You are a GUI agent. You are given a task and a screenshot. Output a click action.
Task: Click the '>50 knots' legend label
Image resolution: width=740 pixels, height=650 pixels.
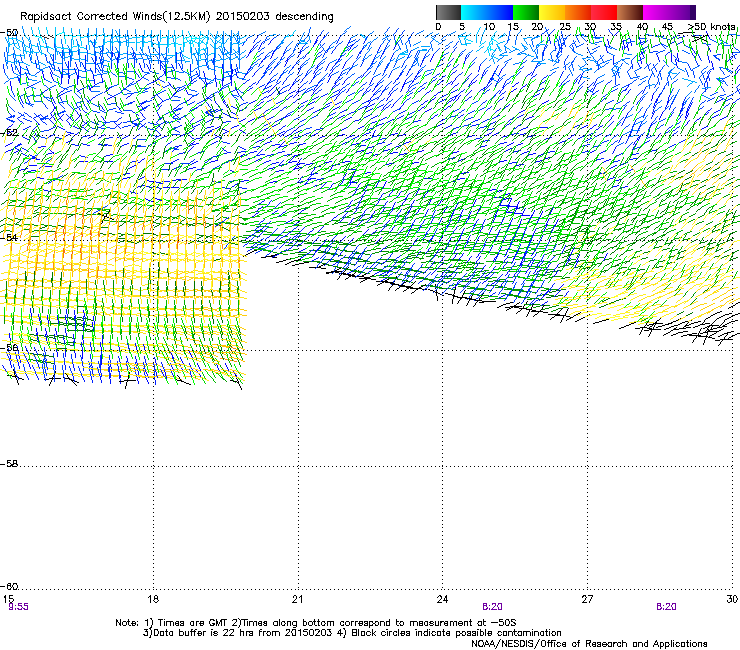click(712, 27)
